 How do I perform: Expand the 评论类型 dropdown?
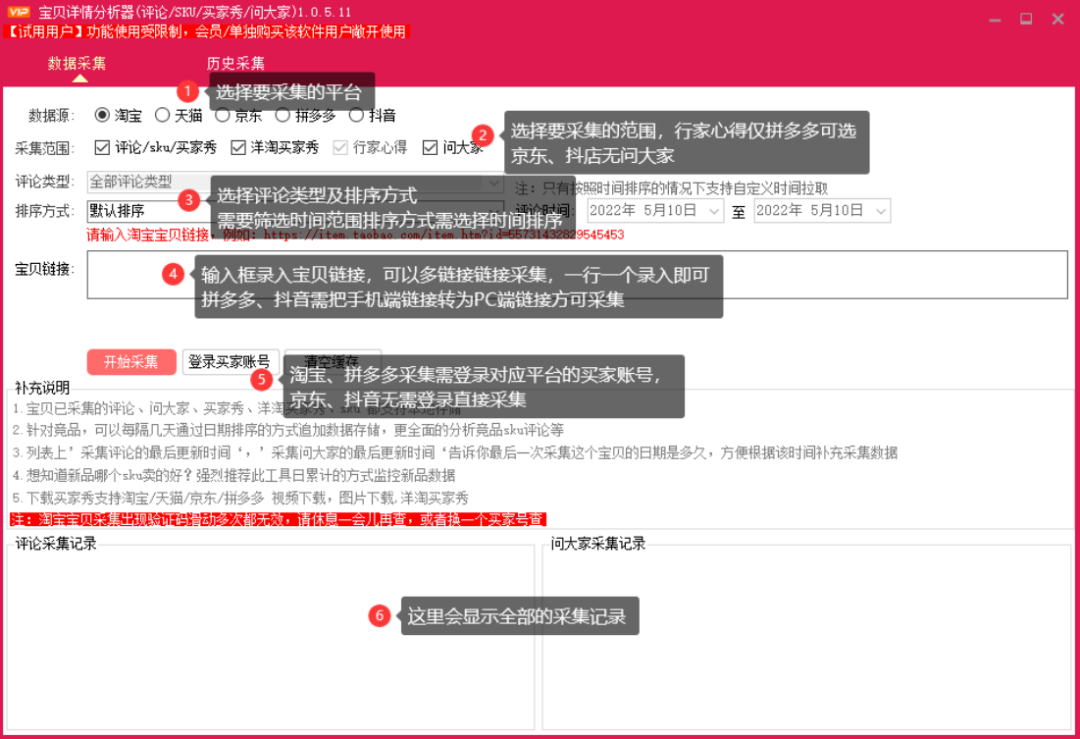[493, 182]
